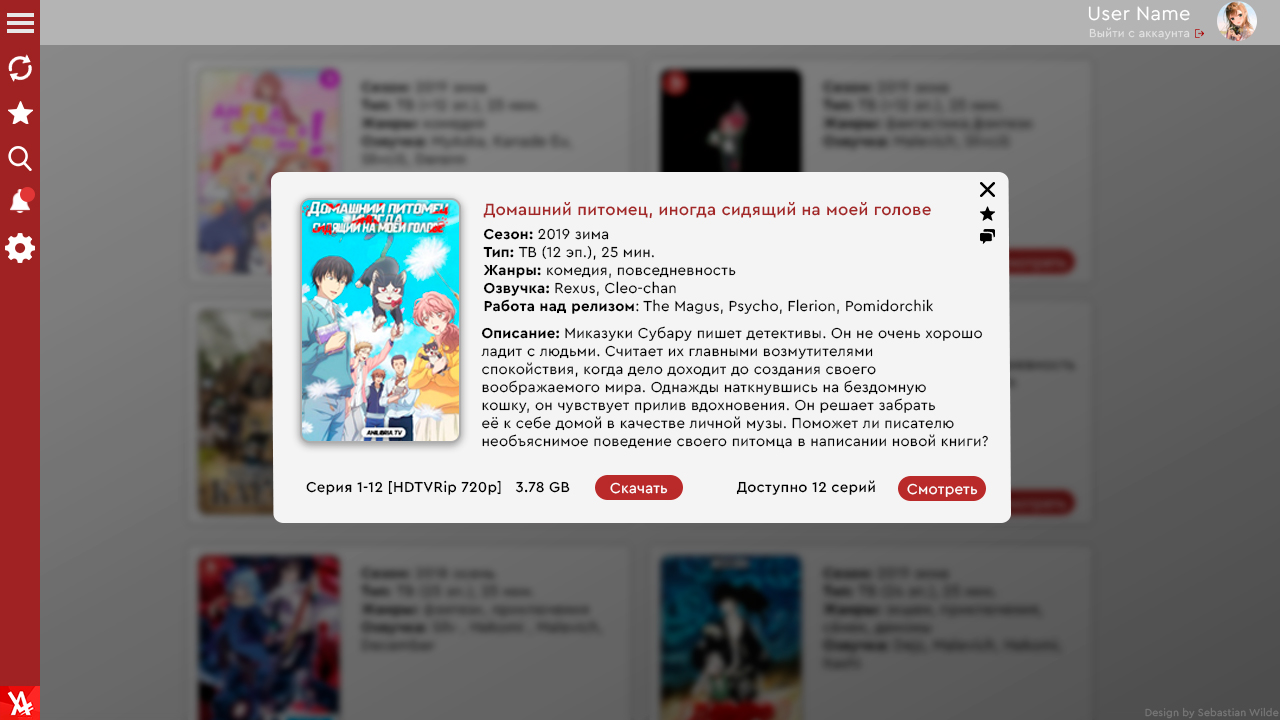Click the Смотреть watch button in dialog
This screenshot has height=720, width=1280.
[x=942, y=489]
